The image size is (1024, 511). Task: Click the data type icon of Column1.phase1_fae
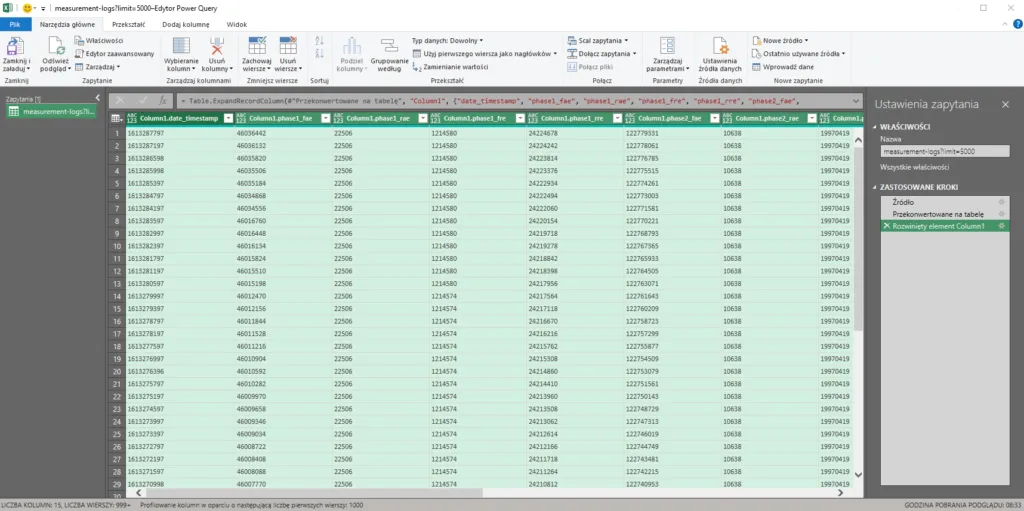pyautogui.click(x=242, y=118)
